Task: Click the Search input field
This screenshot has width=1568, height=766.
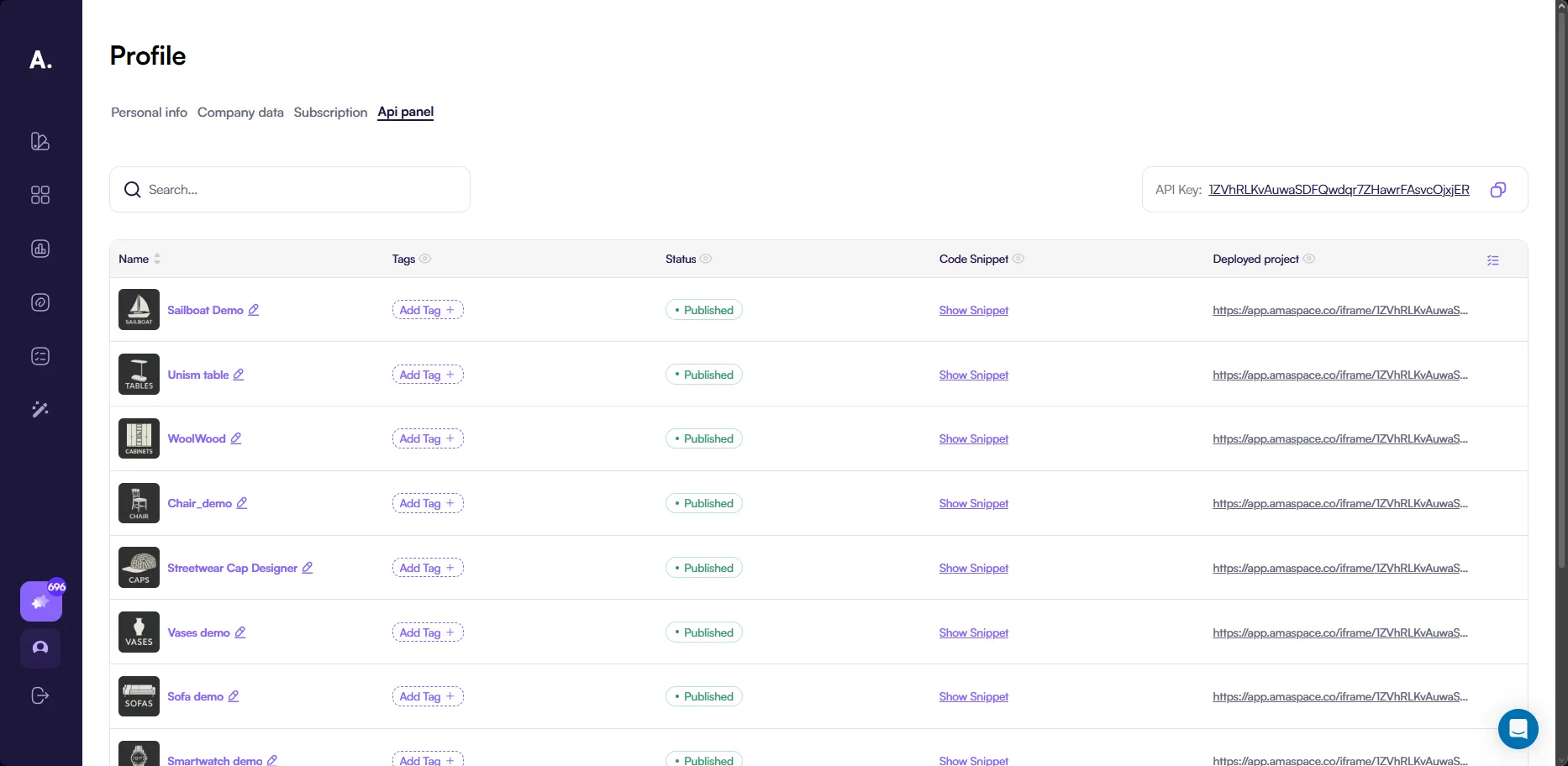Action: pyautogui.click(x=303, y=190)
